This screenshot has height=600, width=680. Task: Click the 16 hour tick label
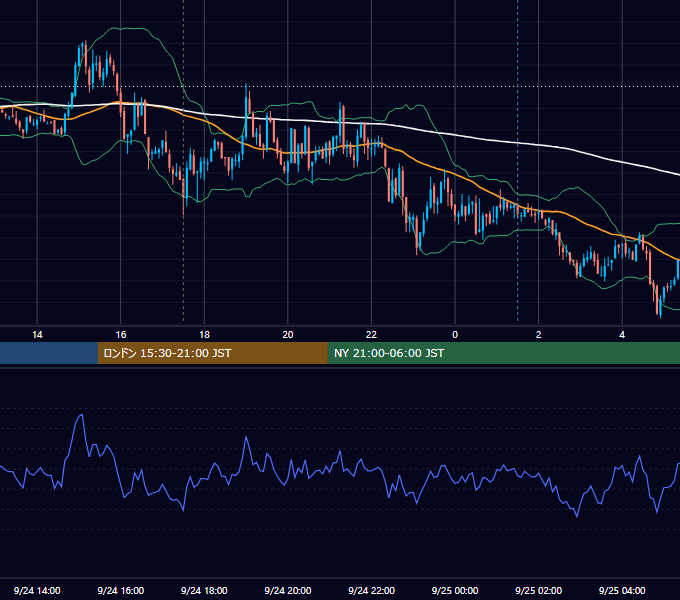[121, 335]
